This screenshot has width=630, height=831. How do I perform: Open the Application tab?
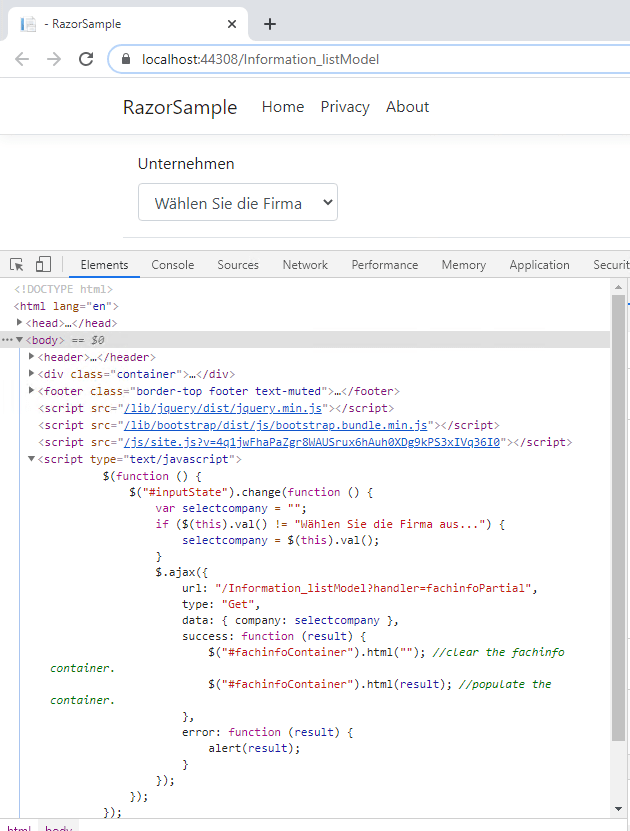click(x=539, y=264)
